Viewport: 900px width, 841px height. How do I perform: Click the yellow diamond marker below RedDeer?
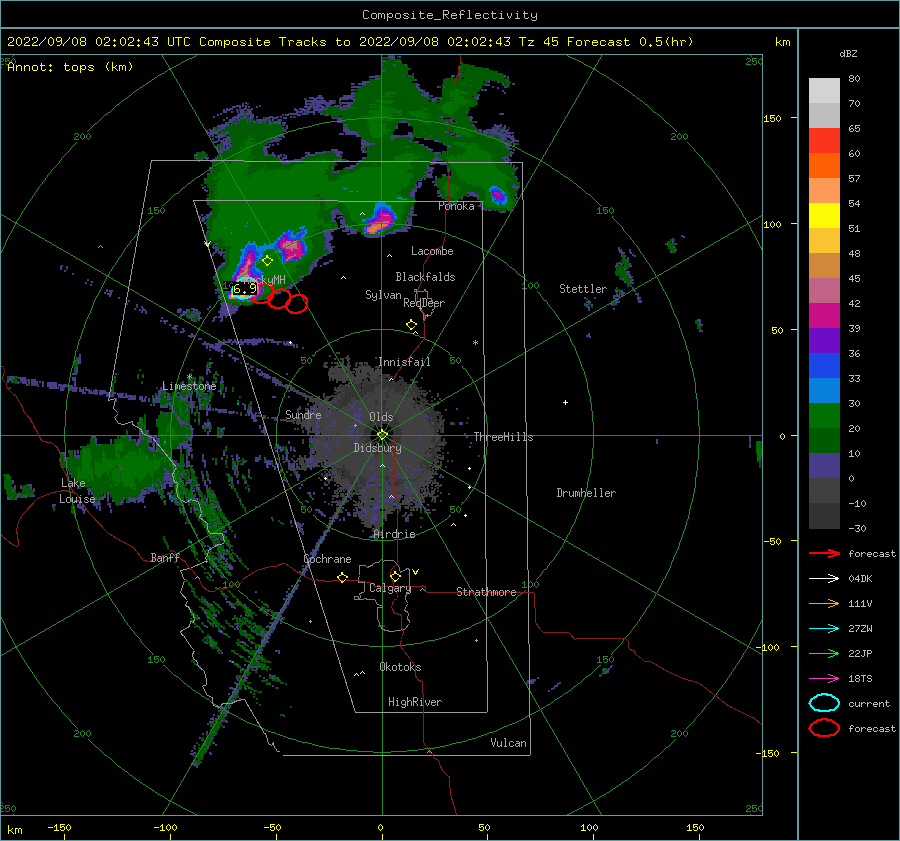pos(412,325)
